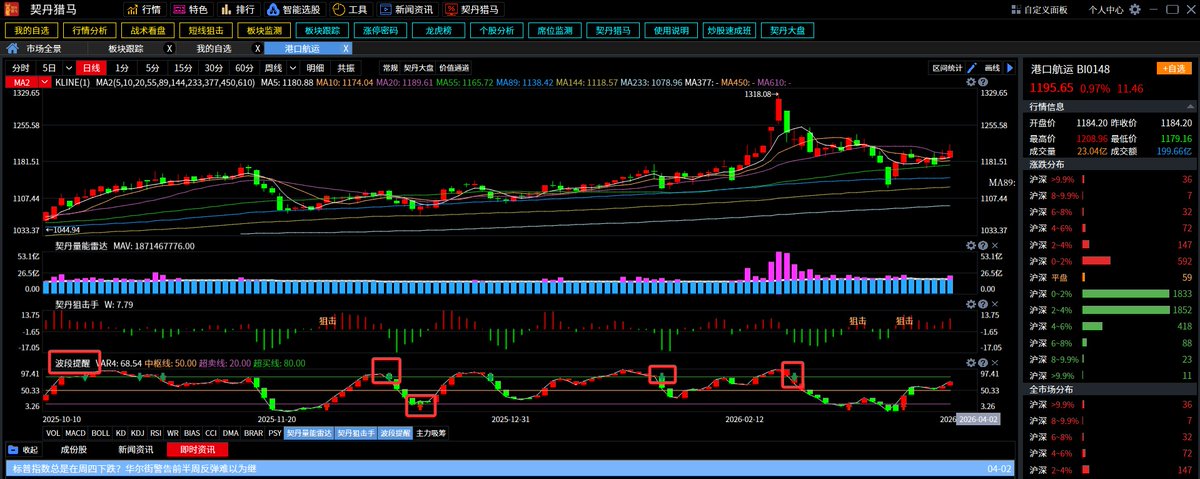The image size is (1200, 479).
Task: Open the settings gear next to 个人中心
Action: (x=1133, y=9)
